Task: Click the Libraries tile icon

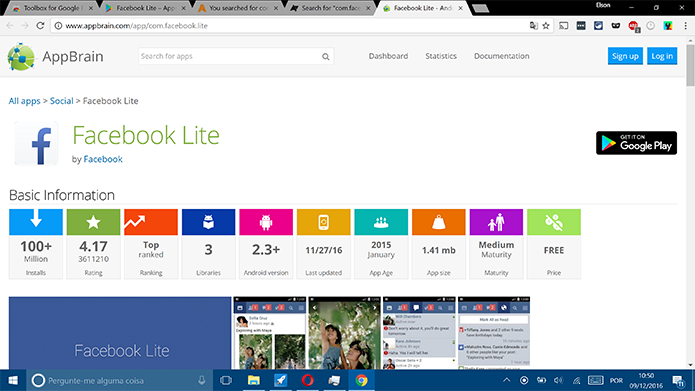Action: (208, 222)
